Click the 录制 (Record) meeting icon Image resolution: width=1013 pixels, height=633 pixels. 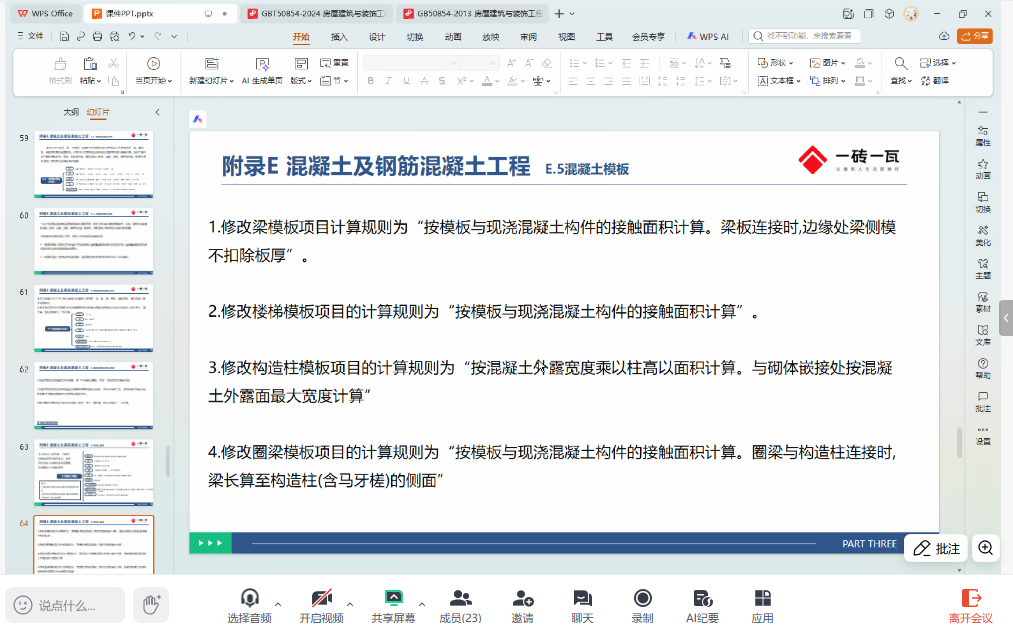pos(642,604)
